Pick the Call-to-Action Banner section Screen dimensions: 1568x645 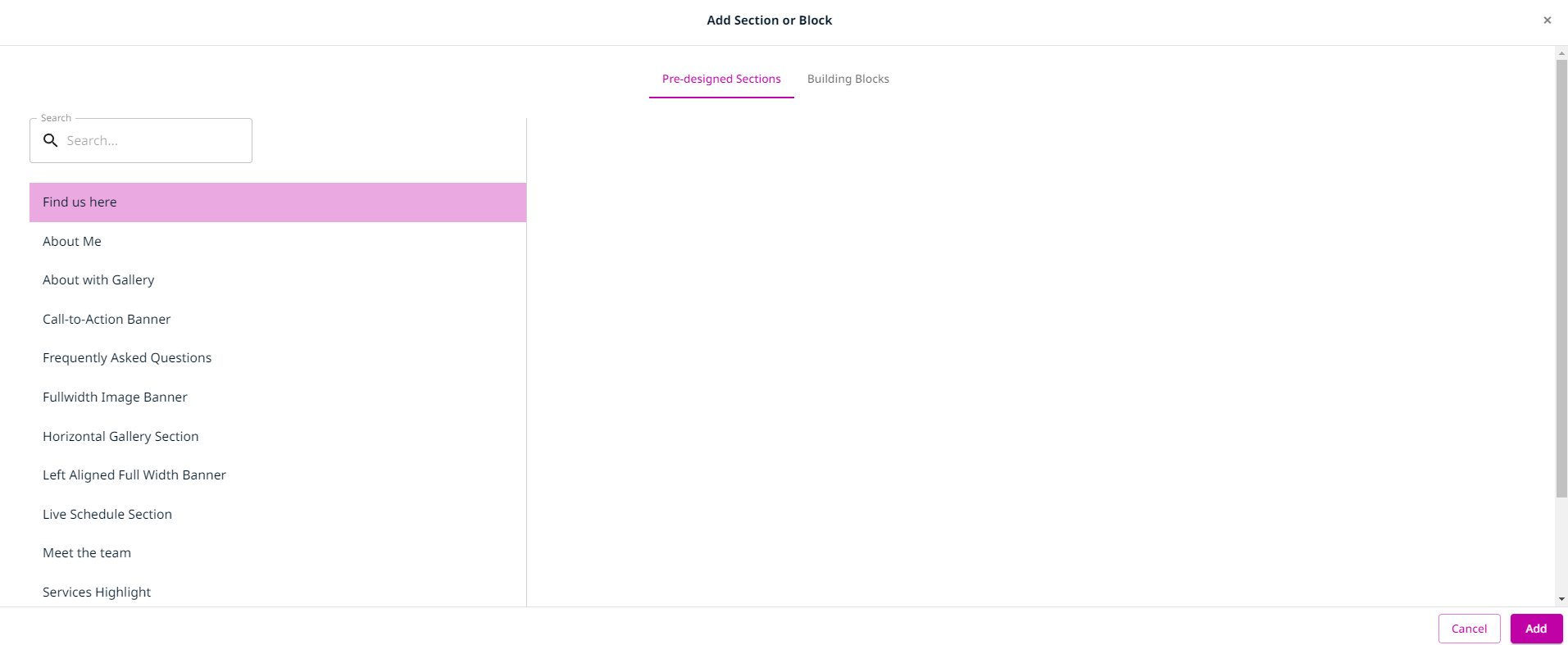point(278,319)
